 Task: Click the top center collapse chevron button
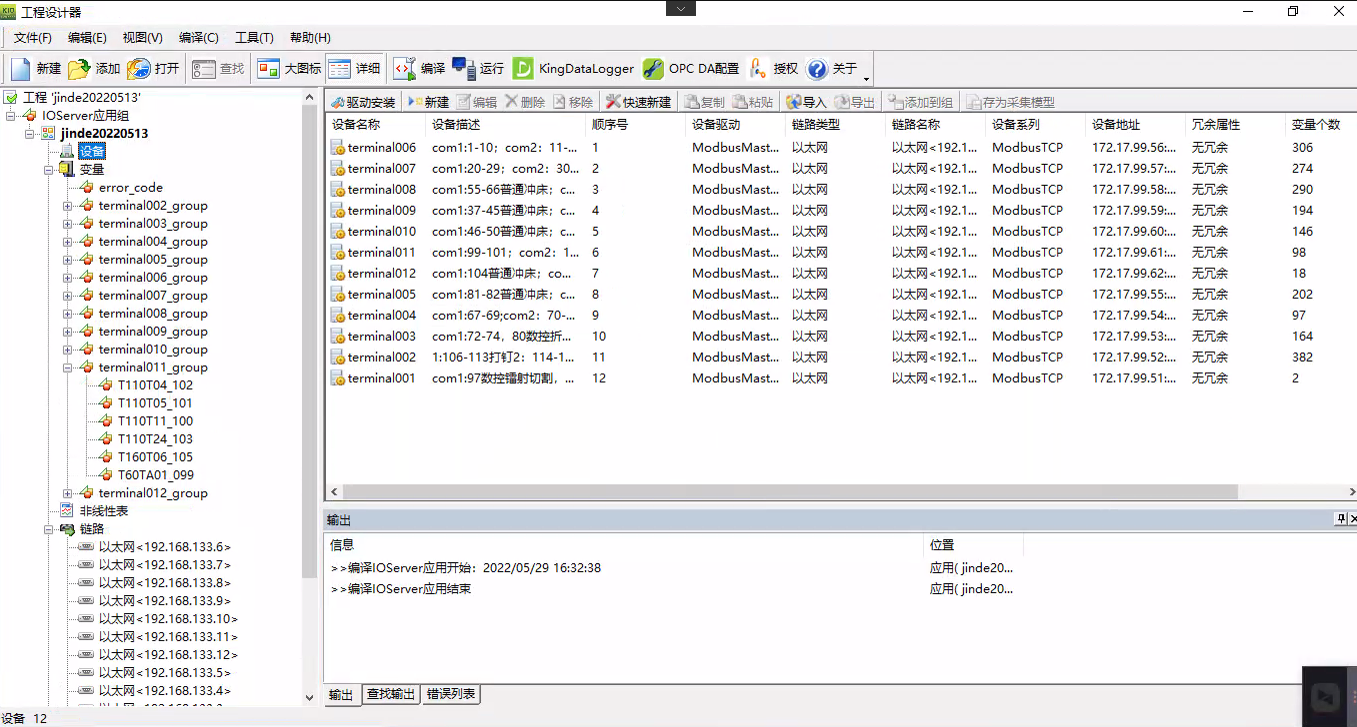(x=681, y=8)
